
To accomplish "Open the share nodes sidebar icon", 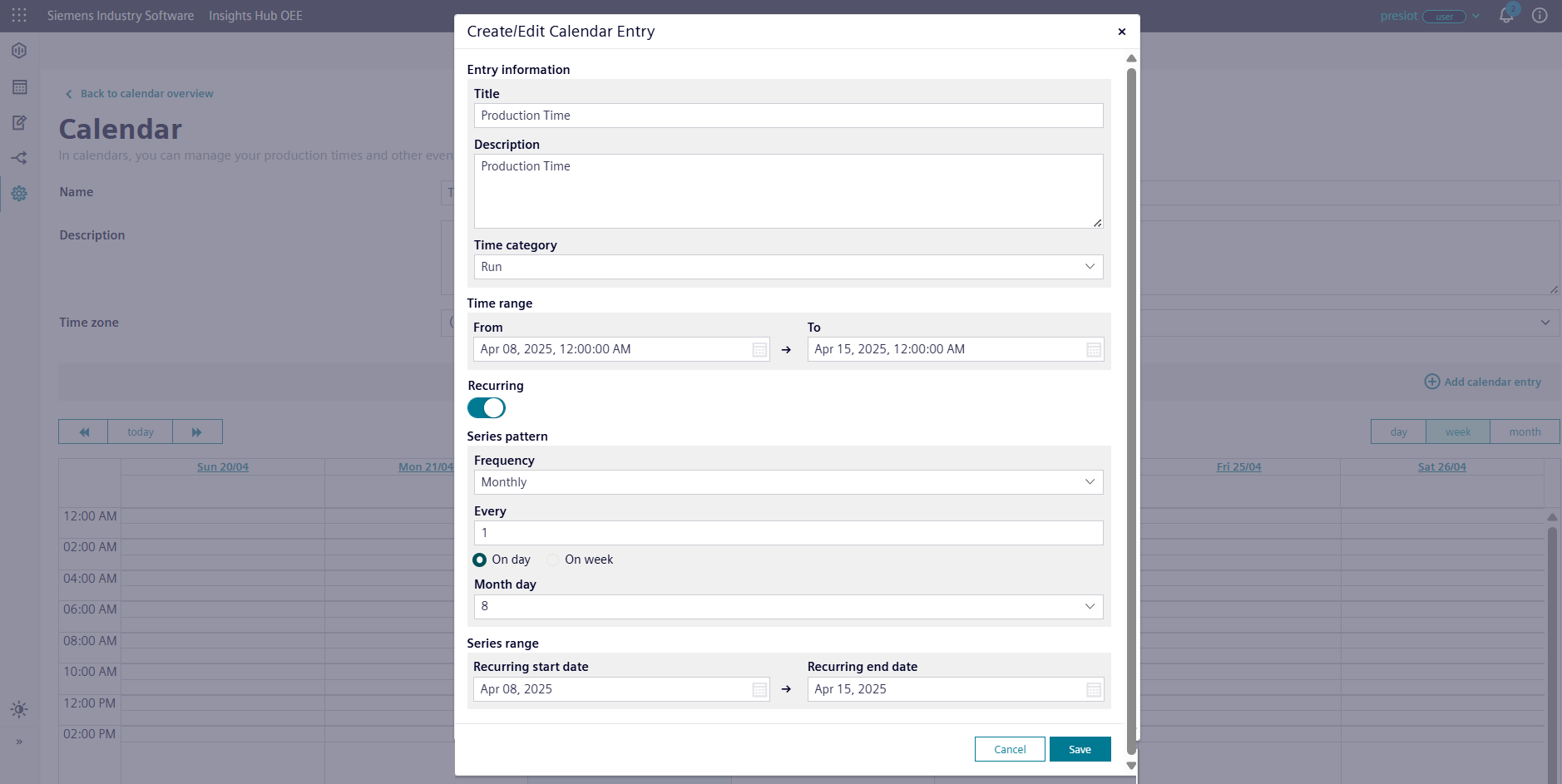I will coord(19,158).
